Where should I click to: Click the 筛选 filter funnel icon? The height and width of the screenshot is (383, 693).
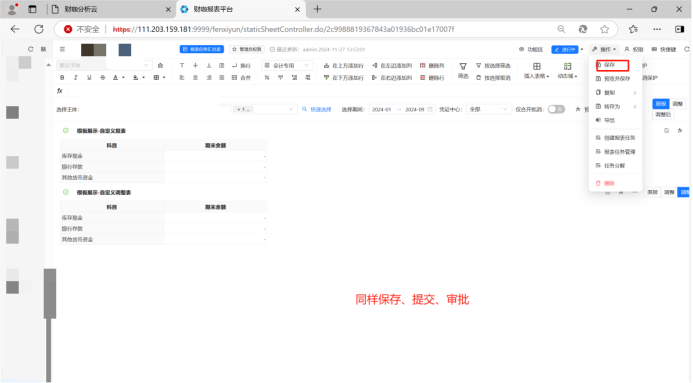pyautogui.click(x=463, y=70)
